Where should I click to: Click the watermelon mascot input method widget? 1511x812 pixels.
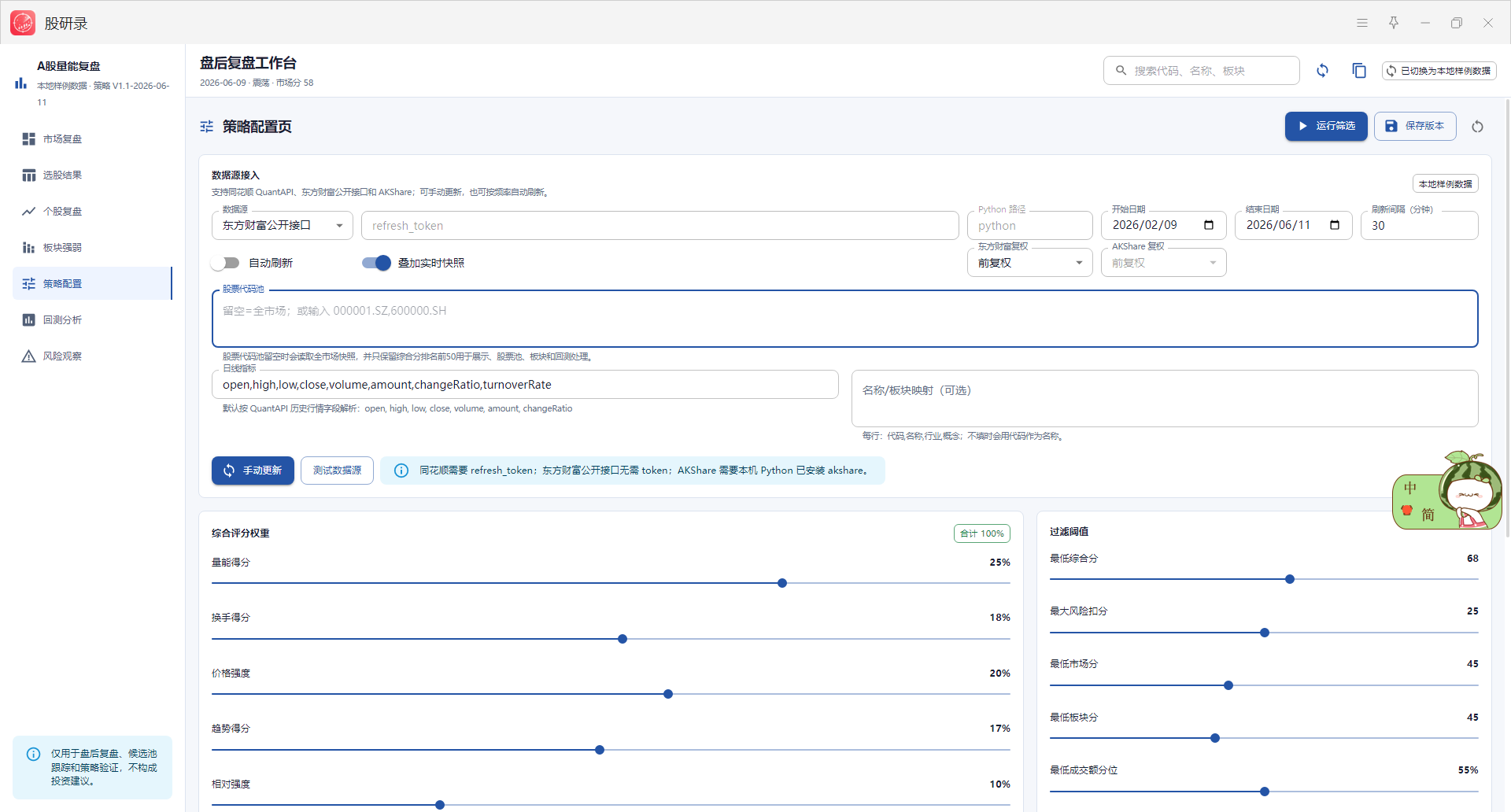tap(1447, 492)
